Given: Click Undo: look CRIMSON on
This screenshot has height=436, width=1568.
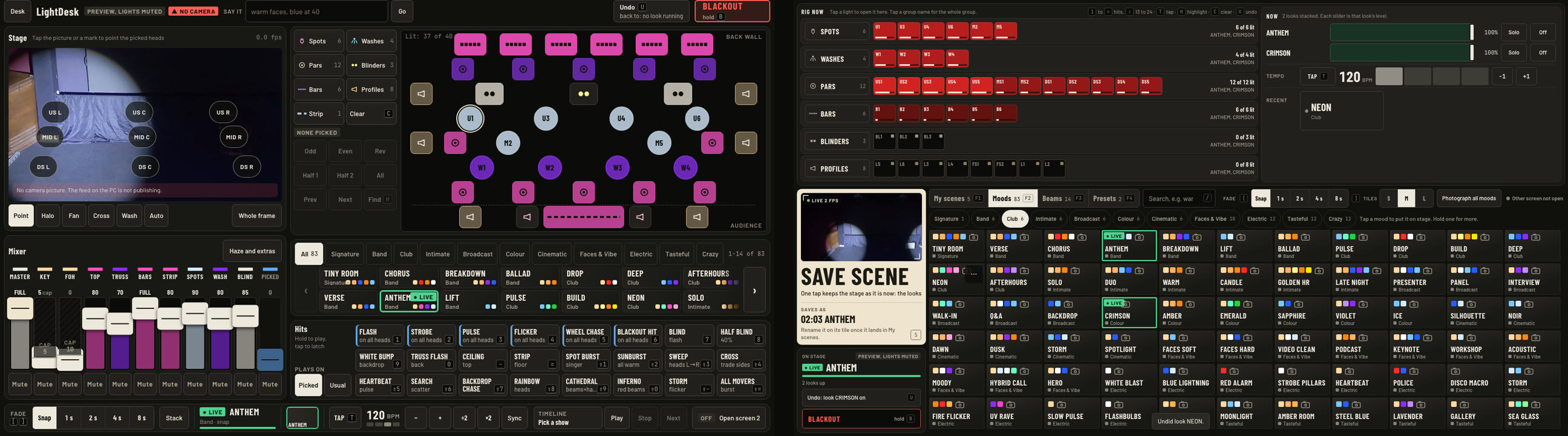Looking at the screenshot, I should pos(861,398).
